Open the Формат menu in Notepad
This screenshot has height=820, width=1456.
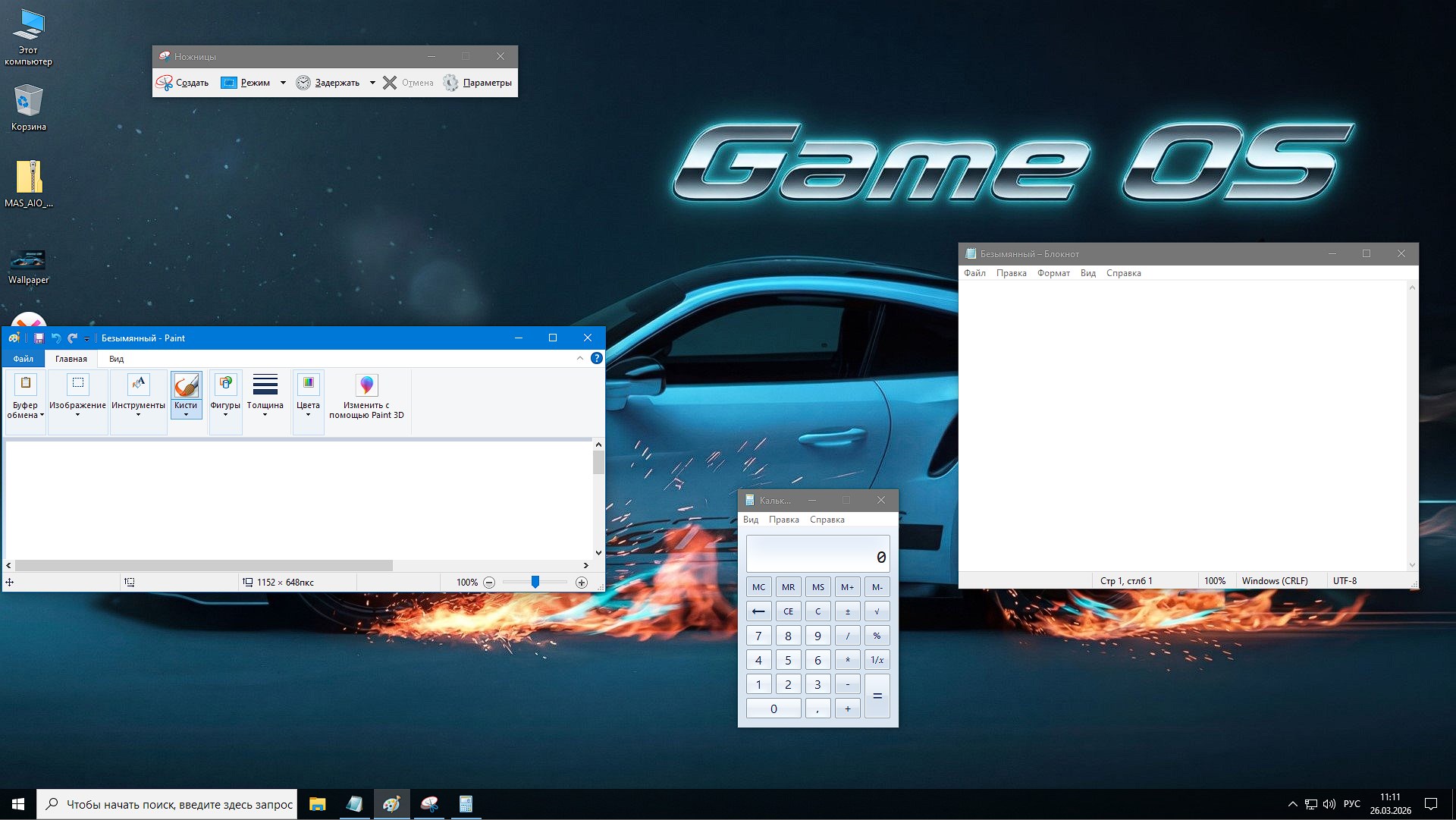1053,273
